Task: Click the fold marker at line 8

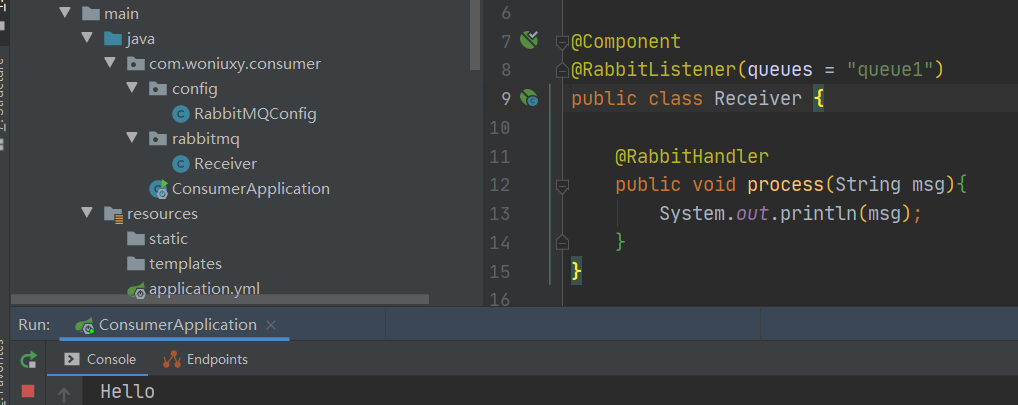Action: [x=562, y=69]
